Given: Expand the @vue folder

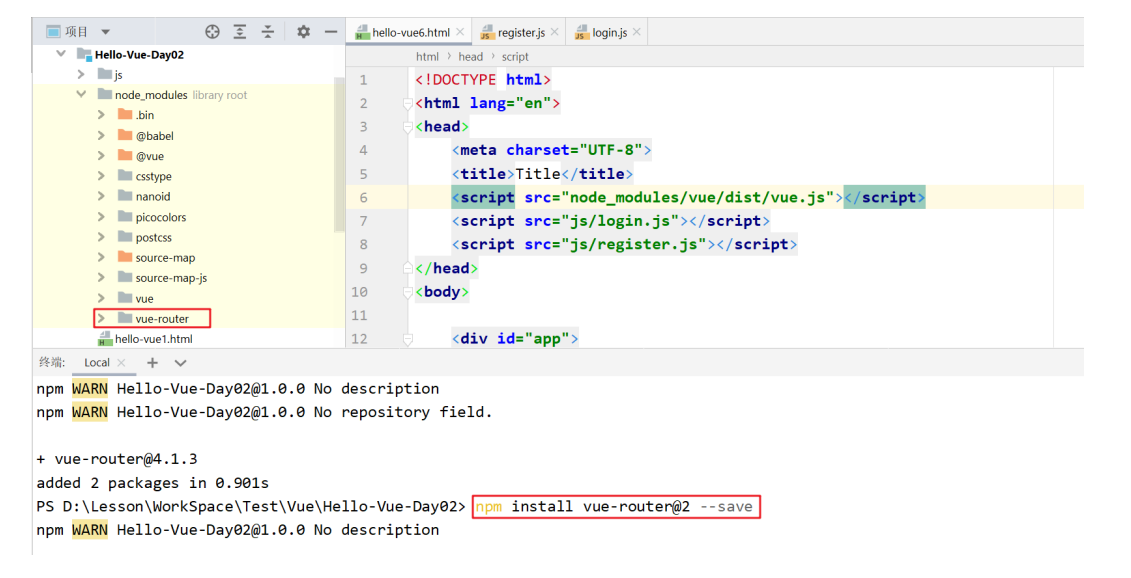Looking at the screenshot, I should click(101, 156).
